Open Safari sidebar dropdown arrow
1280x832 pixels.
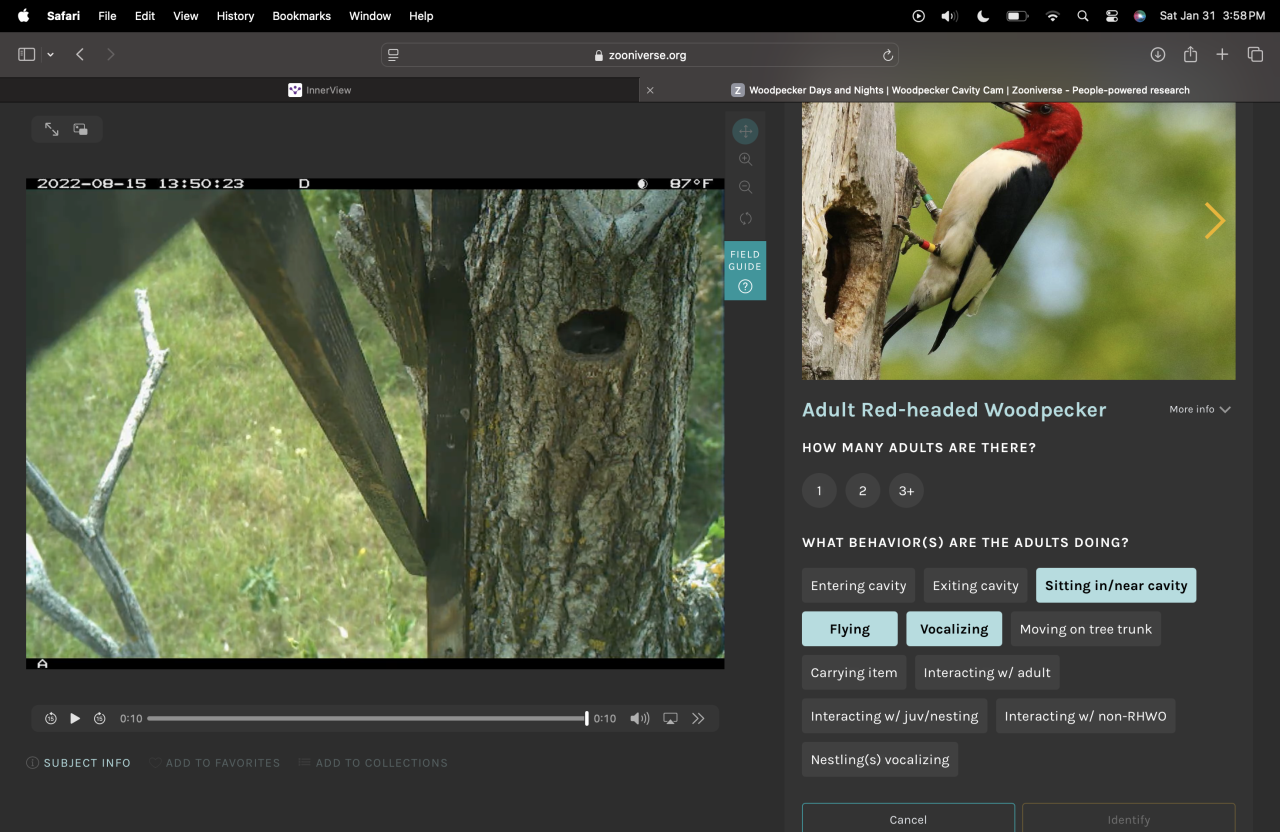coord(50,55)
